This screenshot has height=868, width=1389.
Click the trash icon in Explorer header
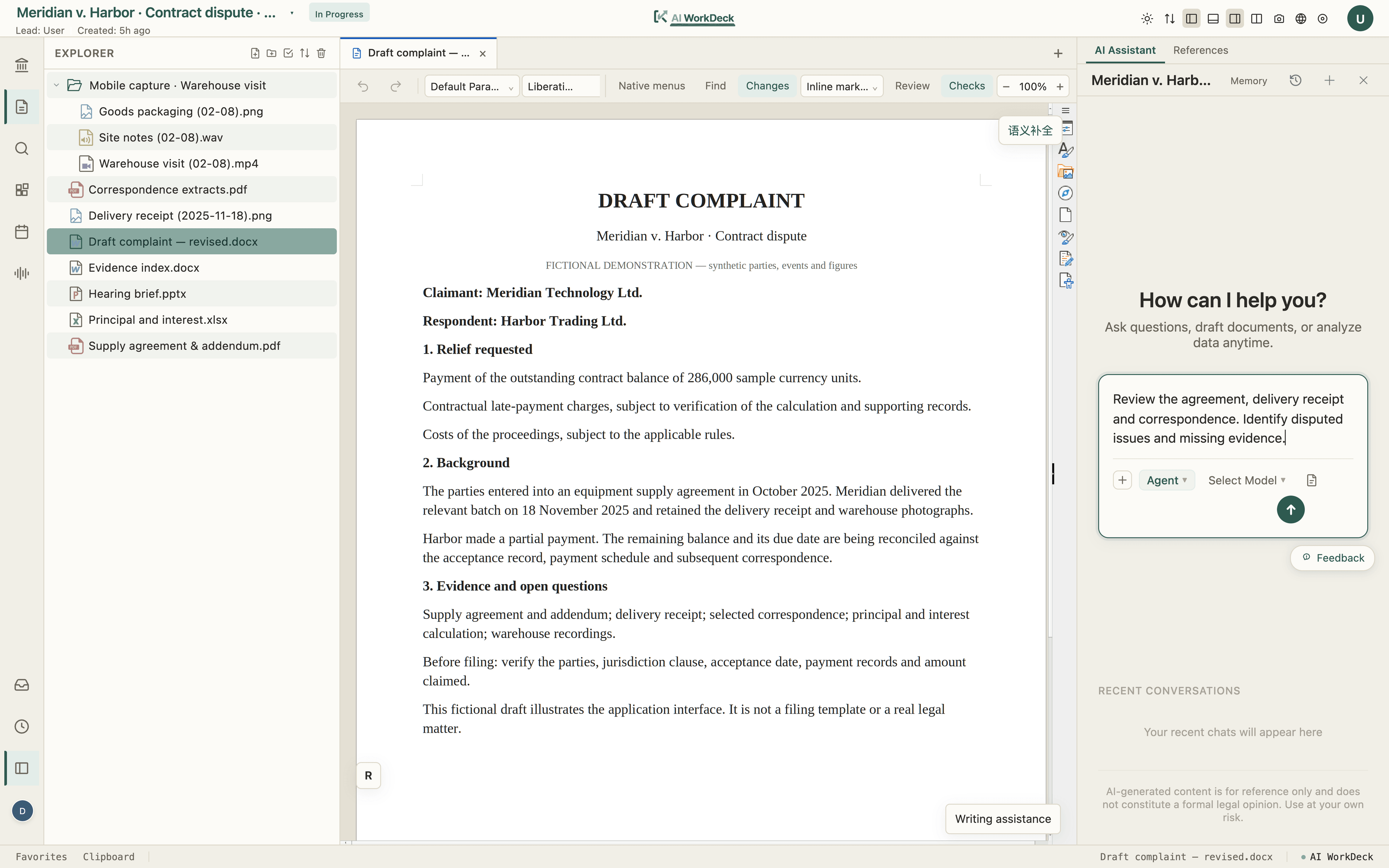coord(322,54)
